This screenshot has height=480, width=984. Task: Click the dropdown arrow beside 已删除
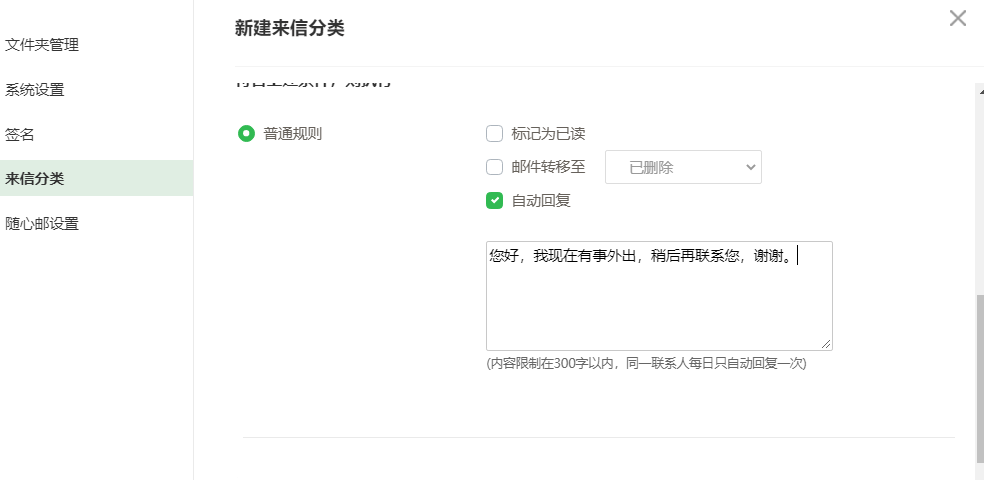(751, 167)
